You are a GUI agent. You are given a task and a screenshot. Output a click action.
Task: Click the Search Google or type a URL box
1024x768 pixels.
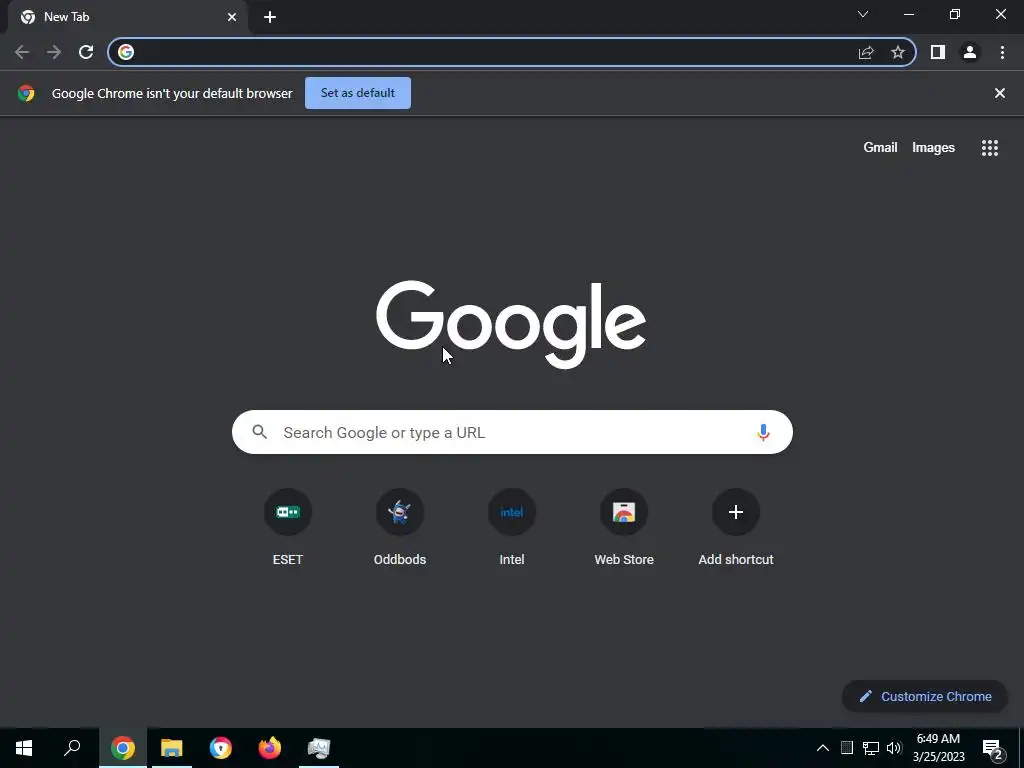[x=512, y=432]
